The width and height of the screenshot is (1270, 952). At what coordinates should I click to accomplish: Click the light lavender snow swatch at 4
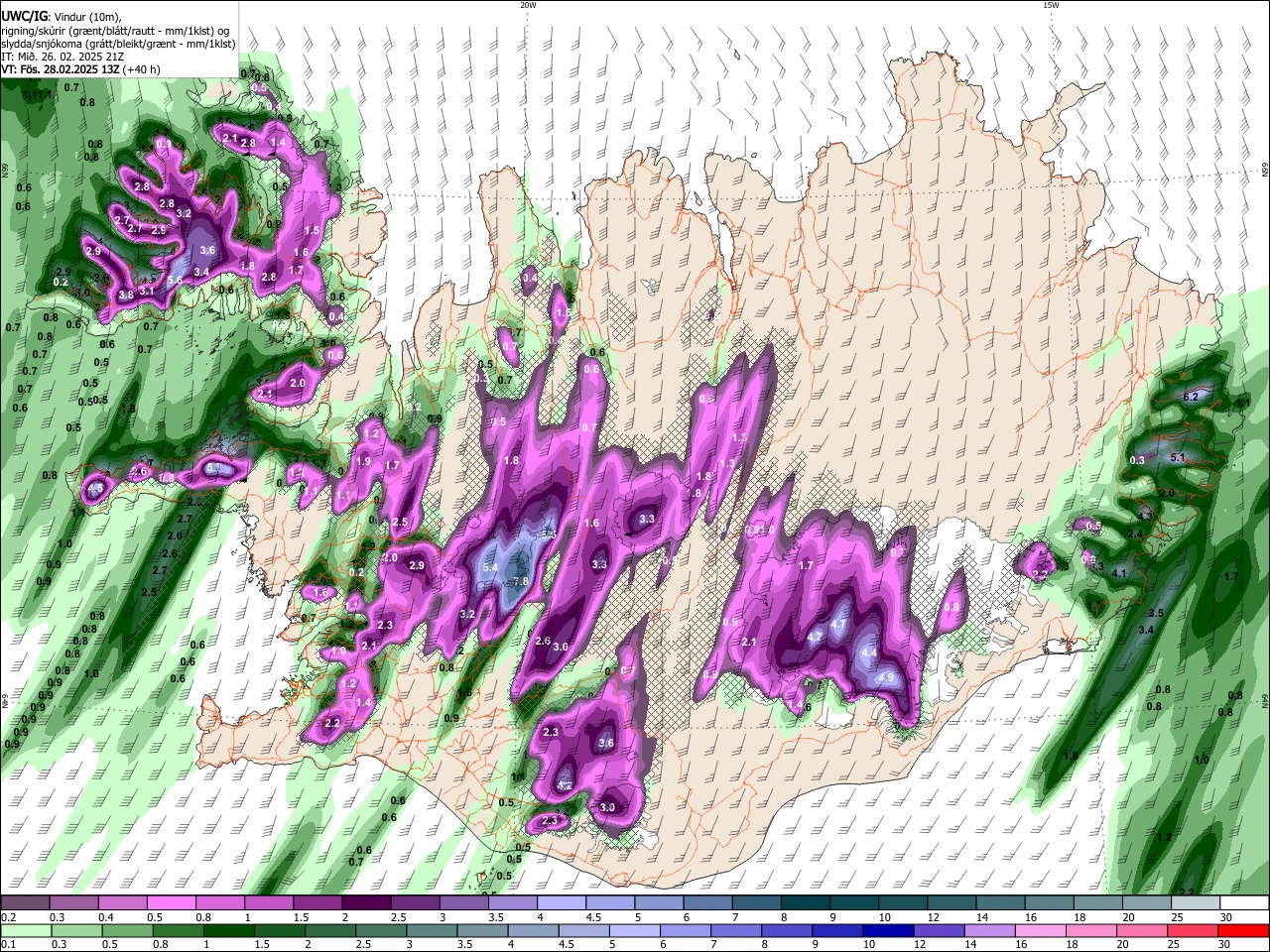(561, 903)
